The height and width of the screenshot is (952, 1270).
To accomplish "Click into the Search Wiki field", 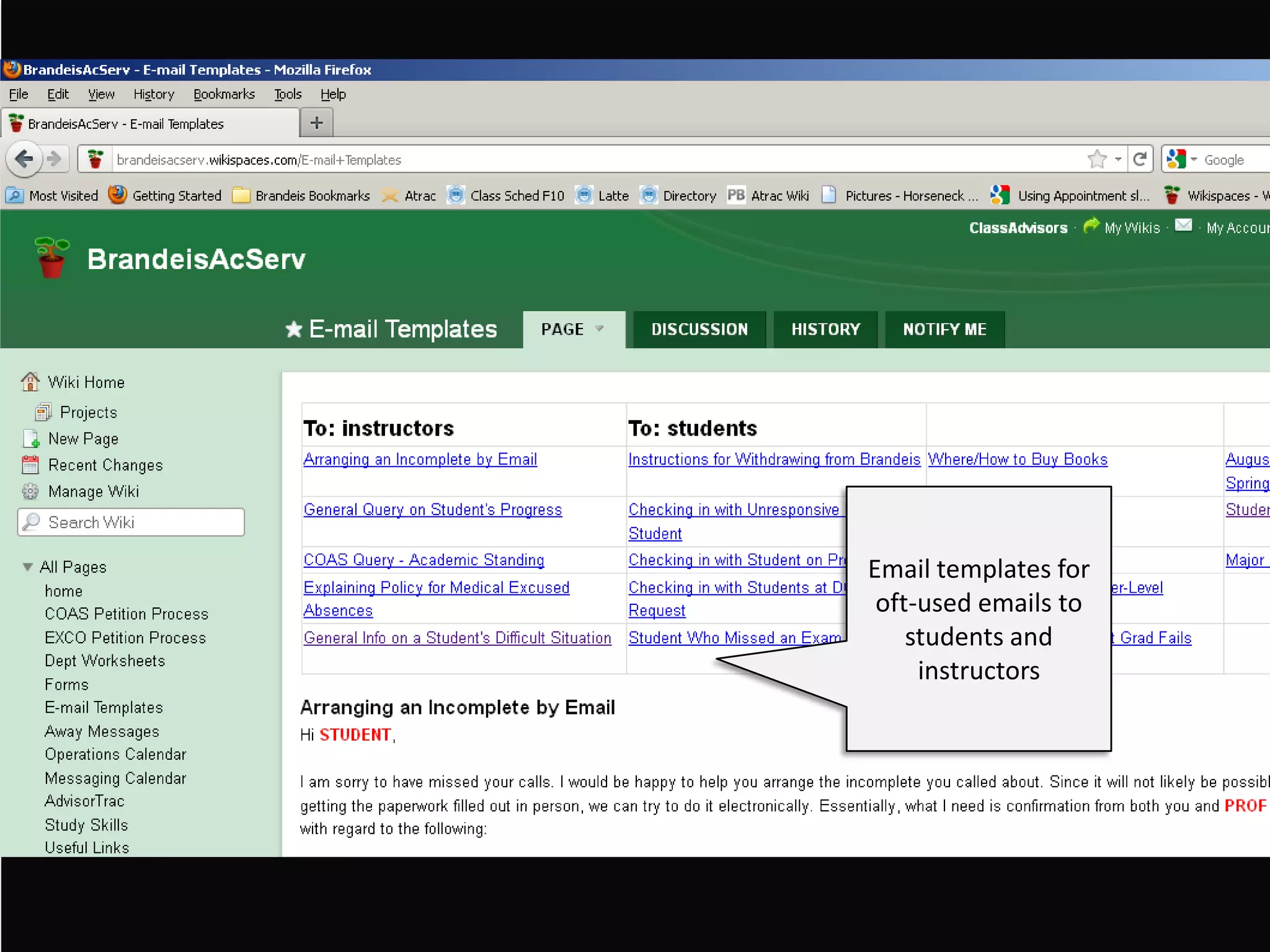I will [131, 522].
